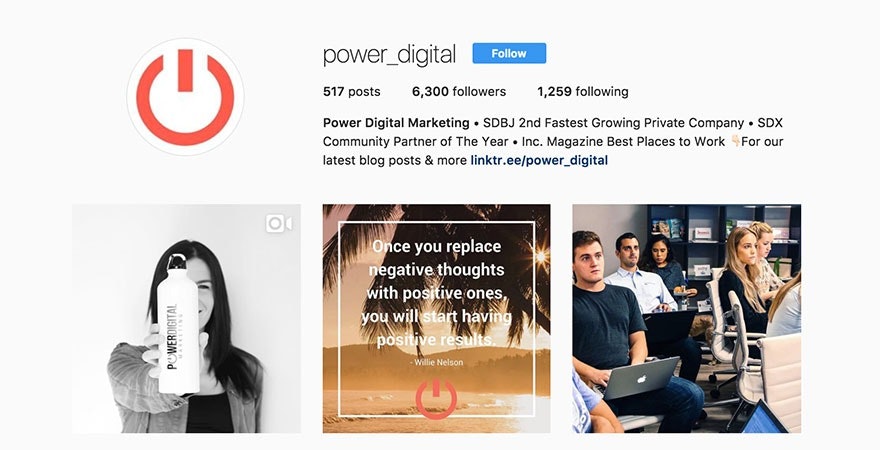Click the blue Follow button
This screenshot has height=450, width=880.
tap(509, 53)
